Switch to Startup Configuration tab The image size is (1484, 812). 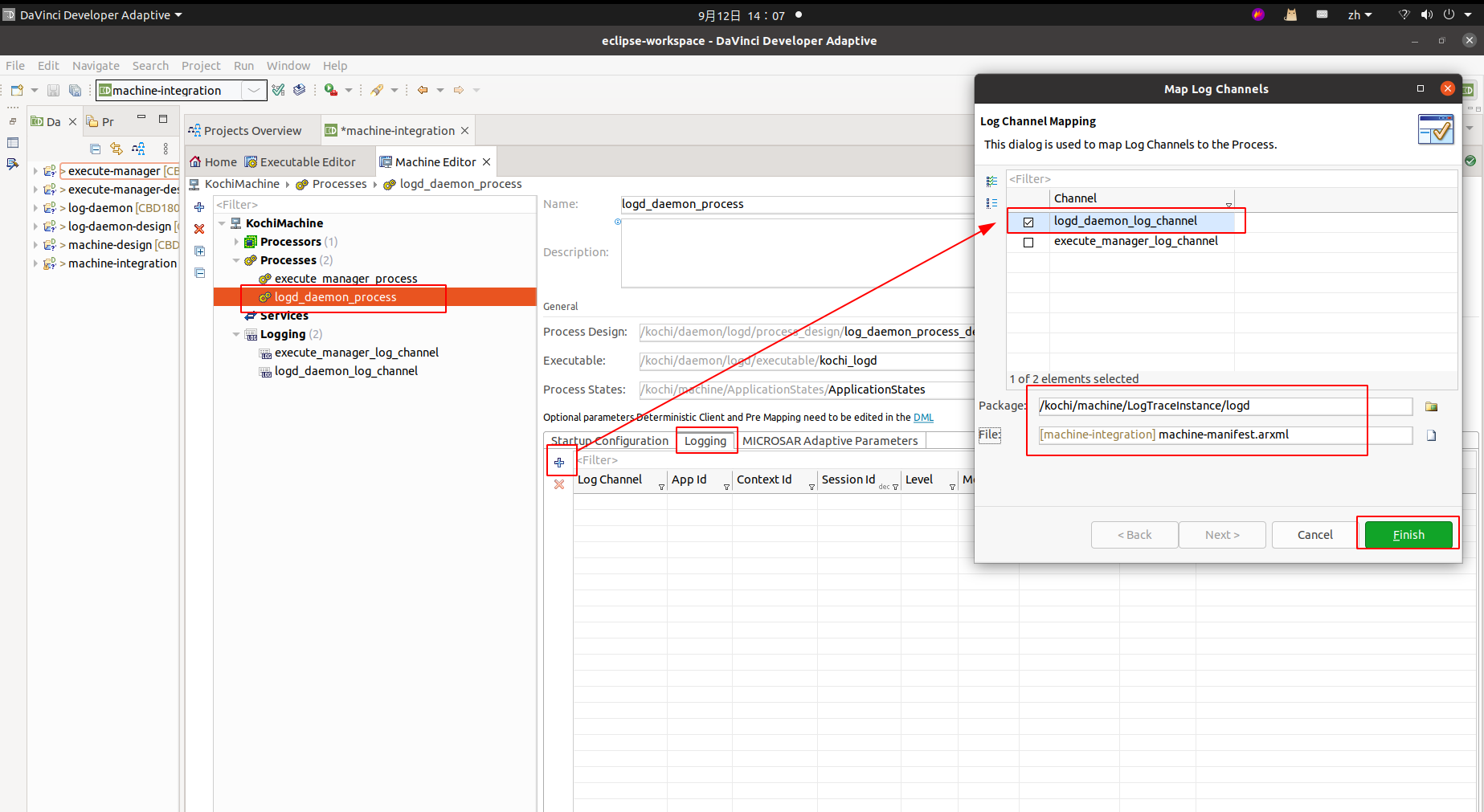click(610, 441)
